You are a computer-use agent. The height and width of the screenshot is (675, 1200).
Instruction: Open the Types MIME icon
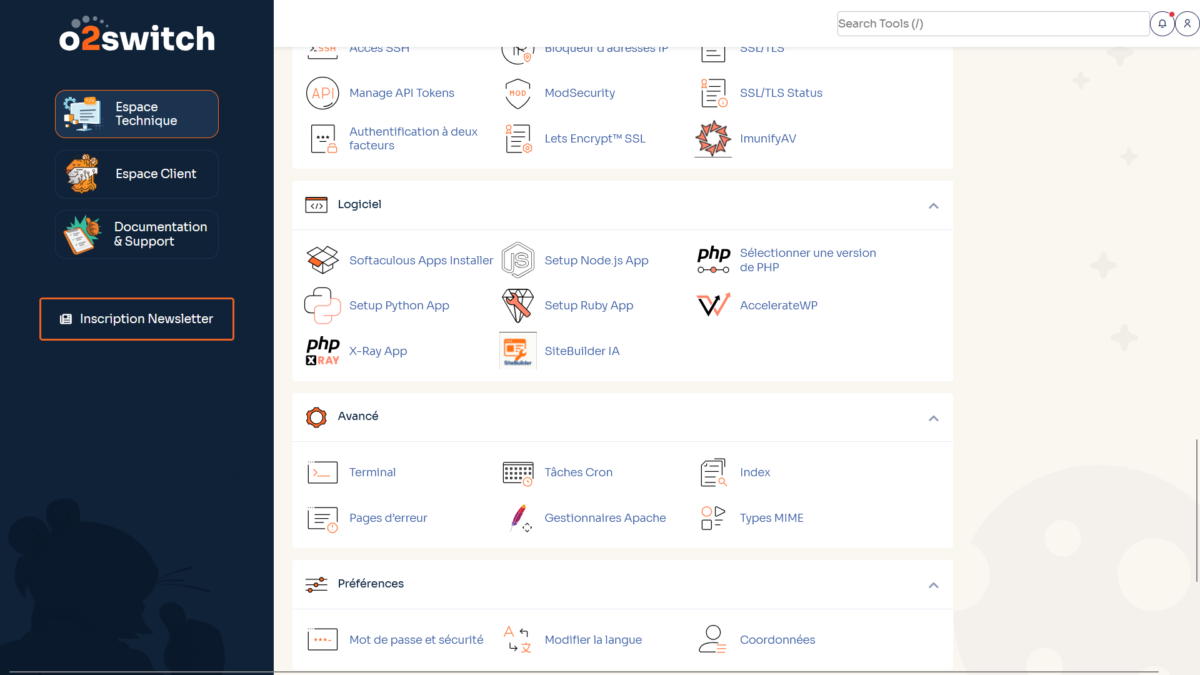tap(713, 518)
